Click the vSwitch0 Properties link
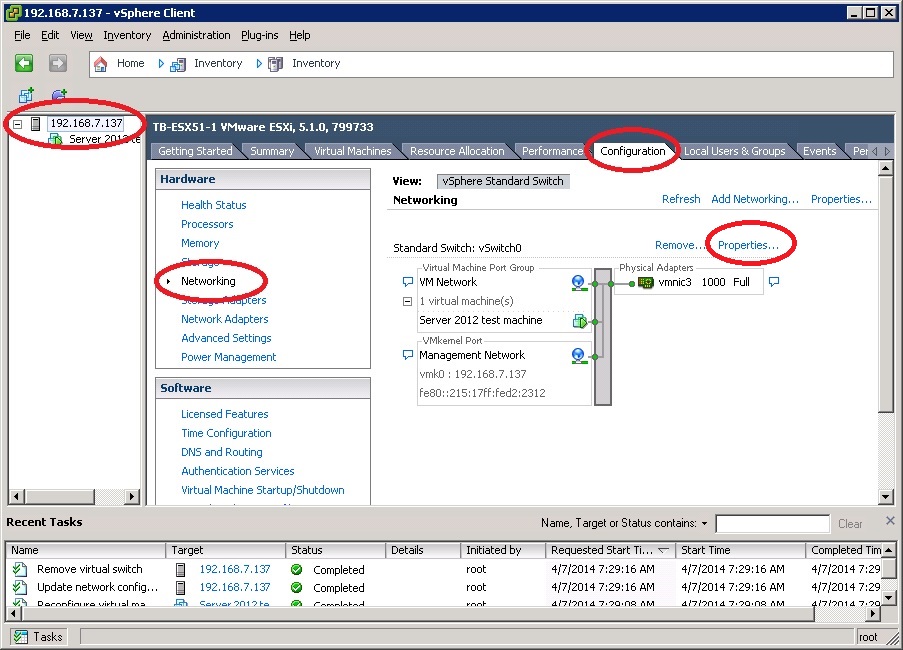 tap(748, 245)
